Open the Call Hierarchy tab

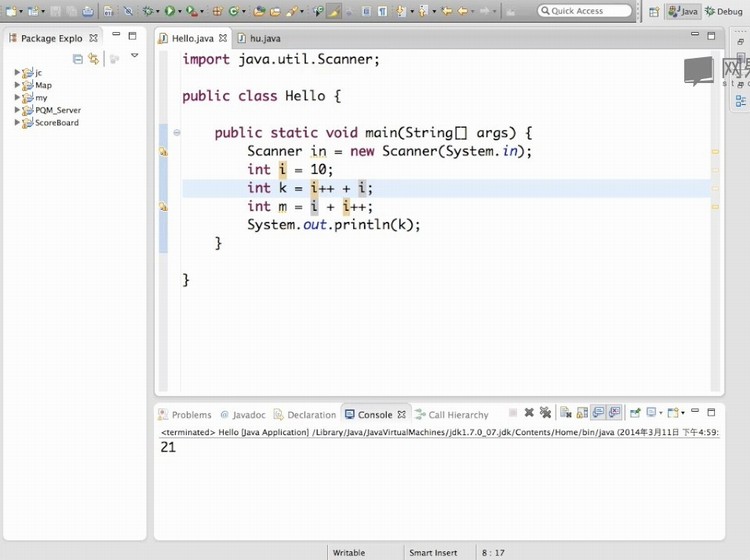point(452,415)
